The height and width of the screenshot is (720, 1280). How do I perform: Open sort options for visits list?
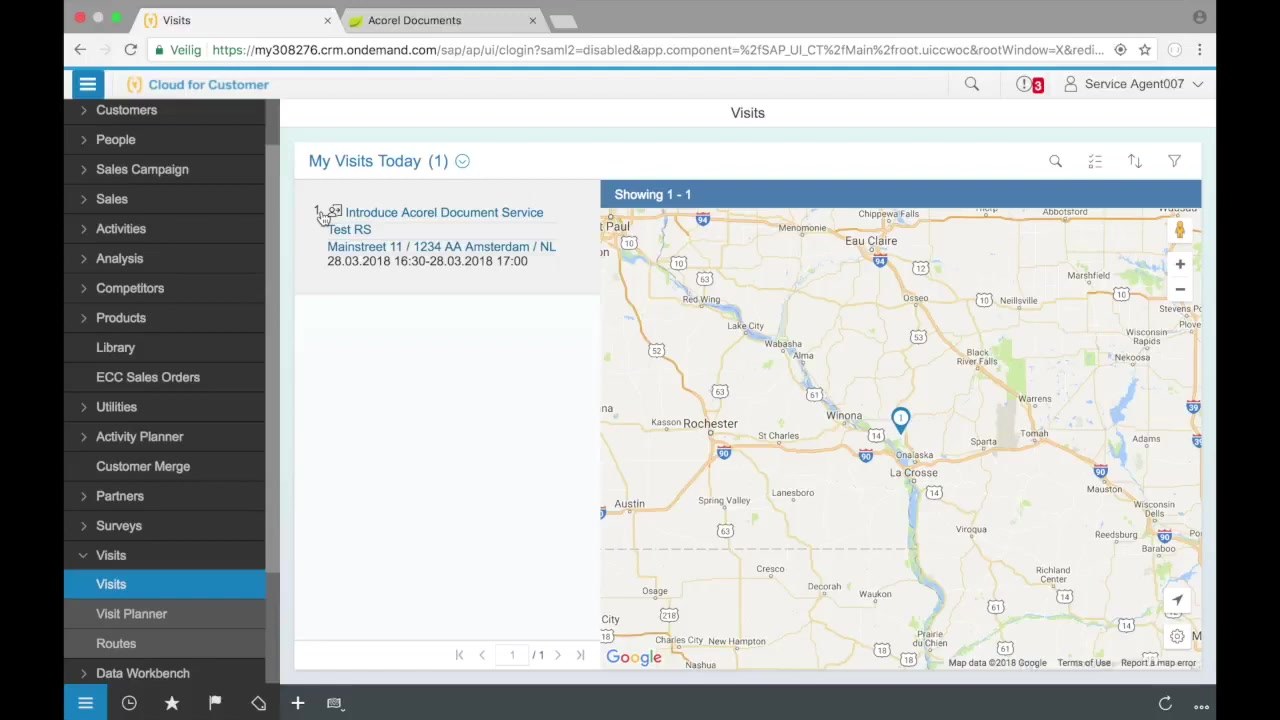coord(1135,161)
